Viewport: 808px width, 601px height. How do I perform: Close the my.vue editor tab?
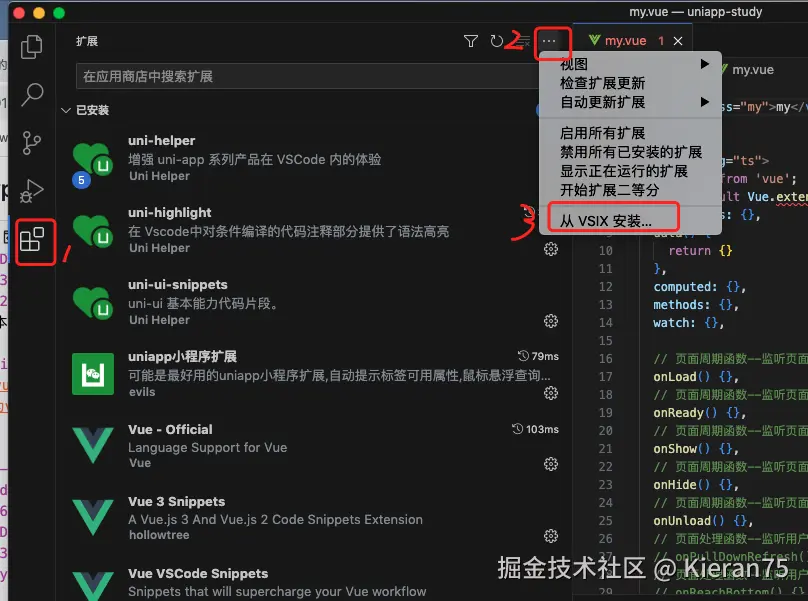point(678,41)
